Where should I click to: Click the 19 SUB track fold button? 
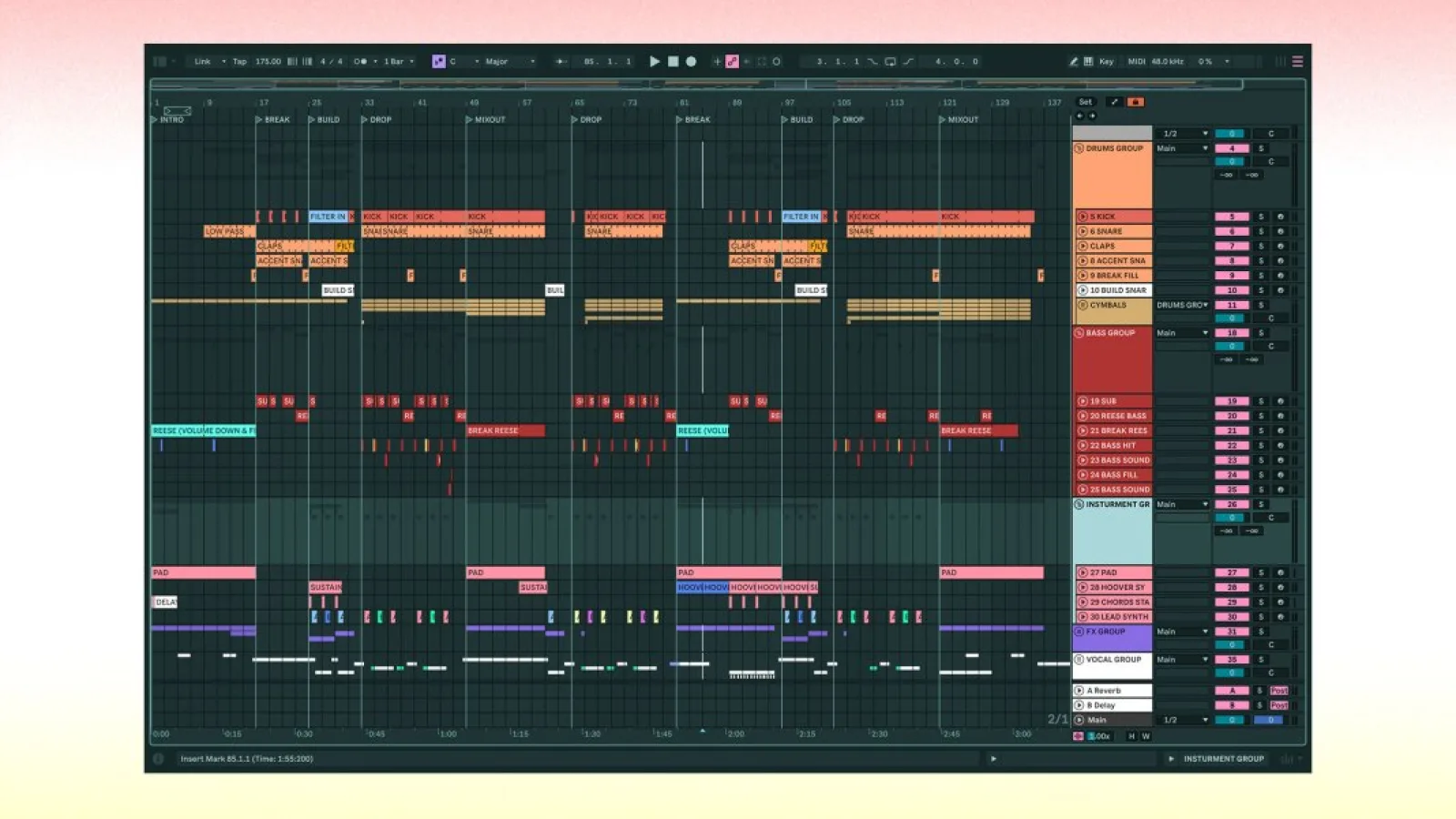pos(1083,401)
